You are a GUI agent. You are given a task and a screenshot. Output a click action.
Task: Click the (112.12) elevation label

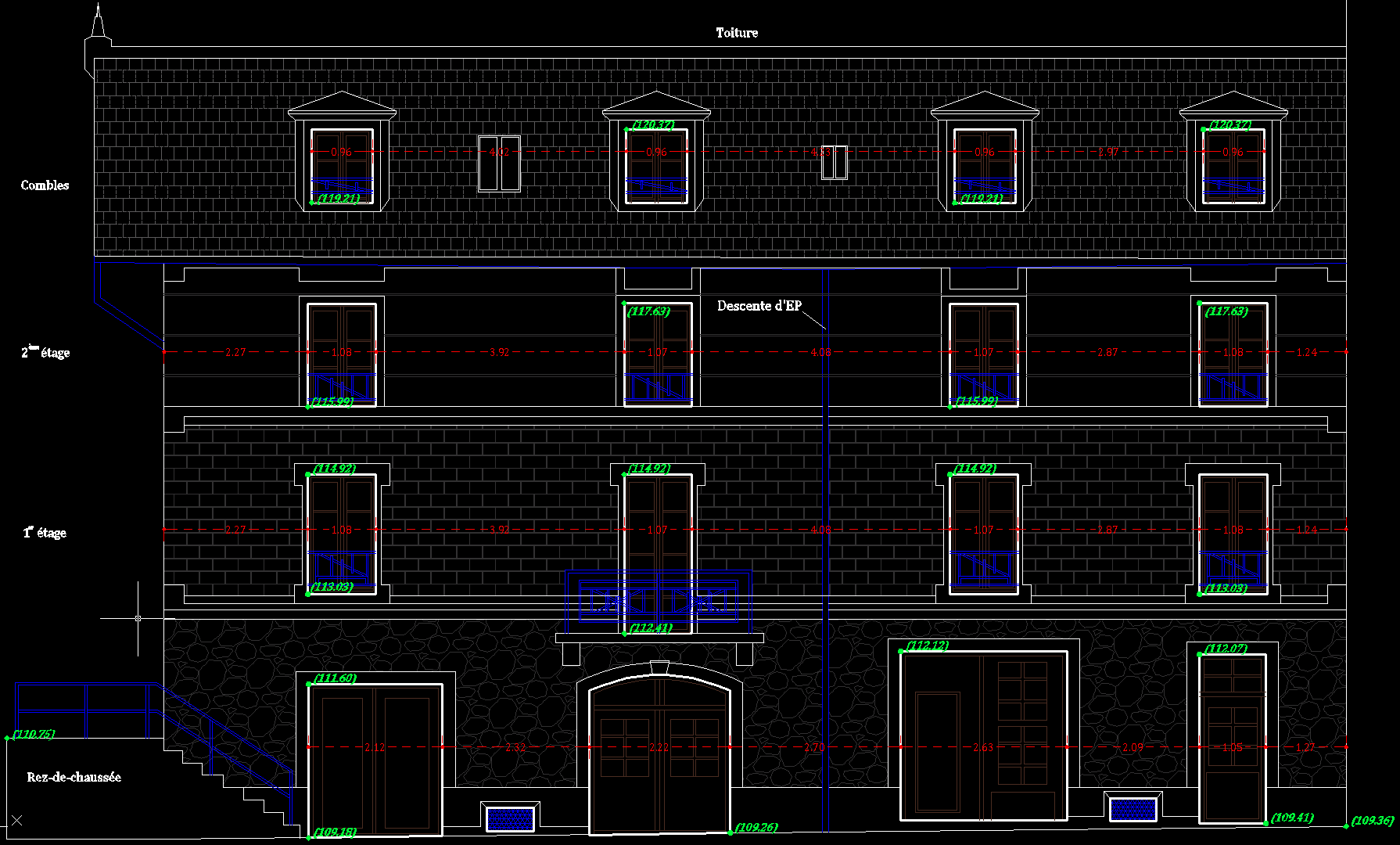tap(928, 645)
